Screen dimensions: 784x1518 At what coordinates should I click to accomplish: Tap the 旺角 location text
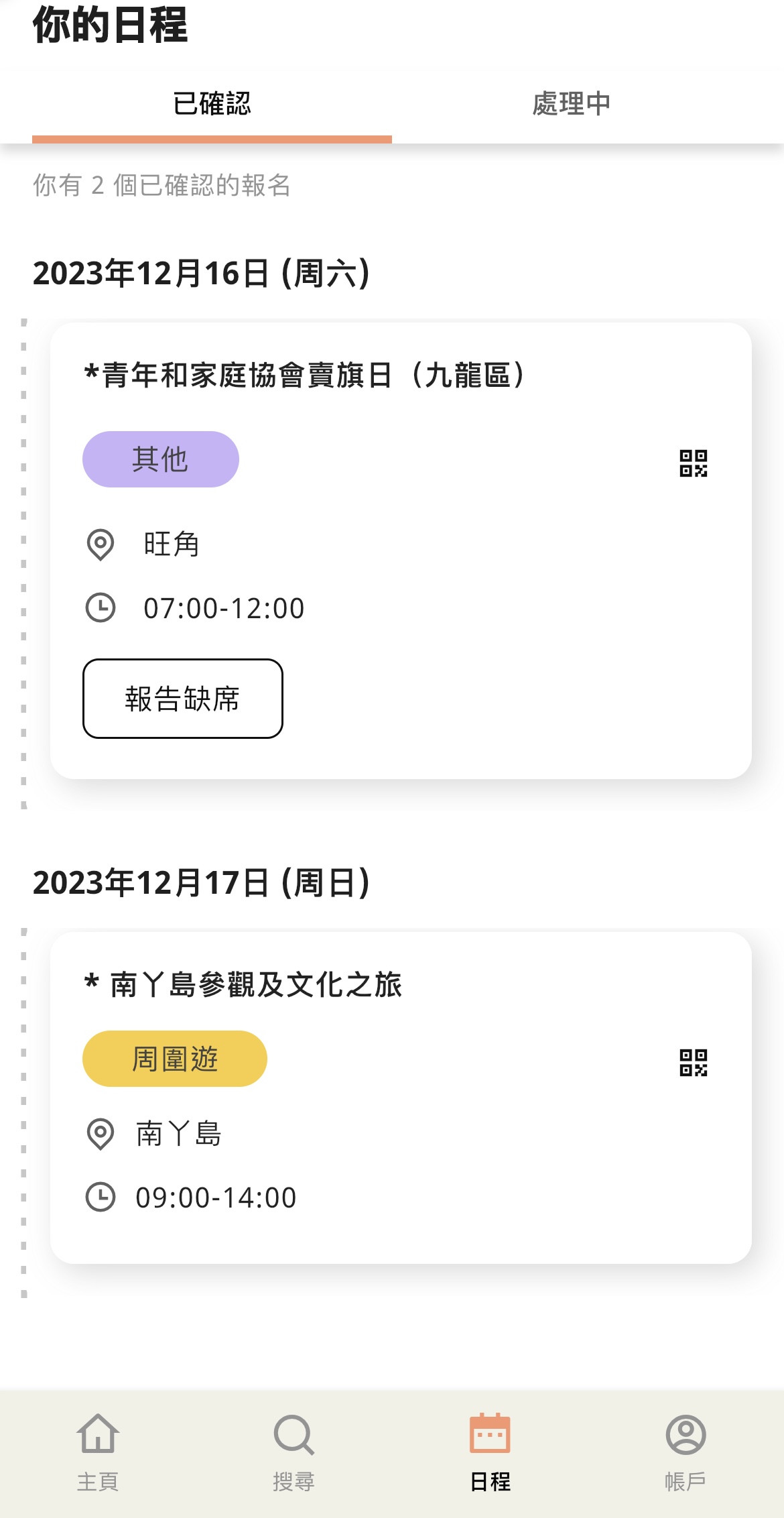(172, 544)
